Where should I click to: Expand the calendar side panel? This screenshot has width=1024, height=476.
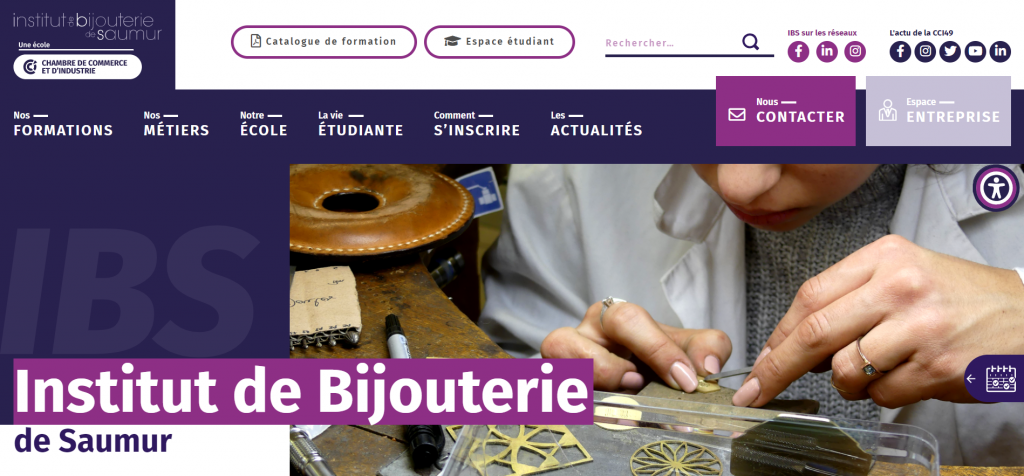pyautogui.click(x=994, y=379)
